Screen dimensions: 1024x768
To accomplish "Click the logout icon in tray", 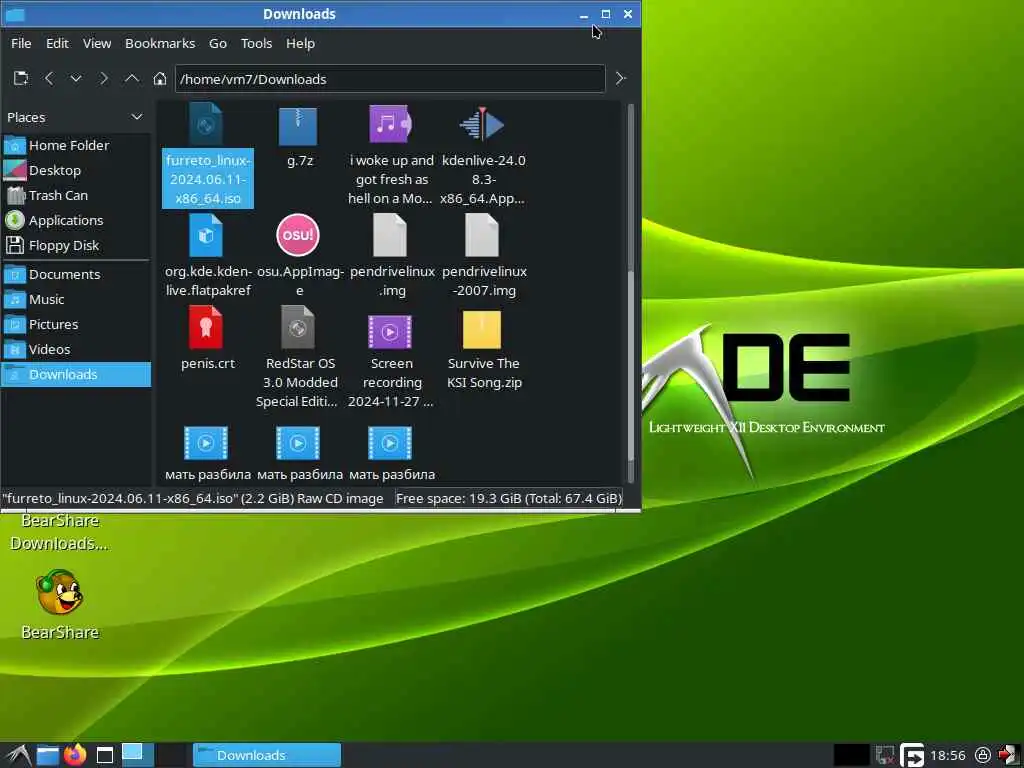I will (1008, 755).
